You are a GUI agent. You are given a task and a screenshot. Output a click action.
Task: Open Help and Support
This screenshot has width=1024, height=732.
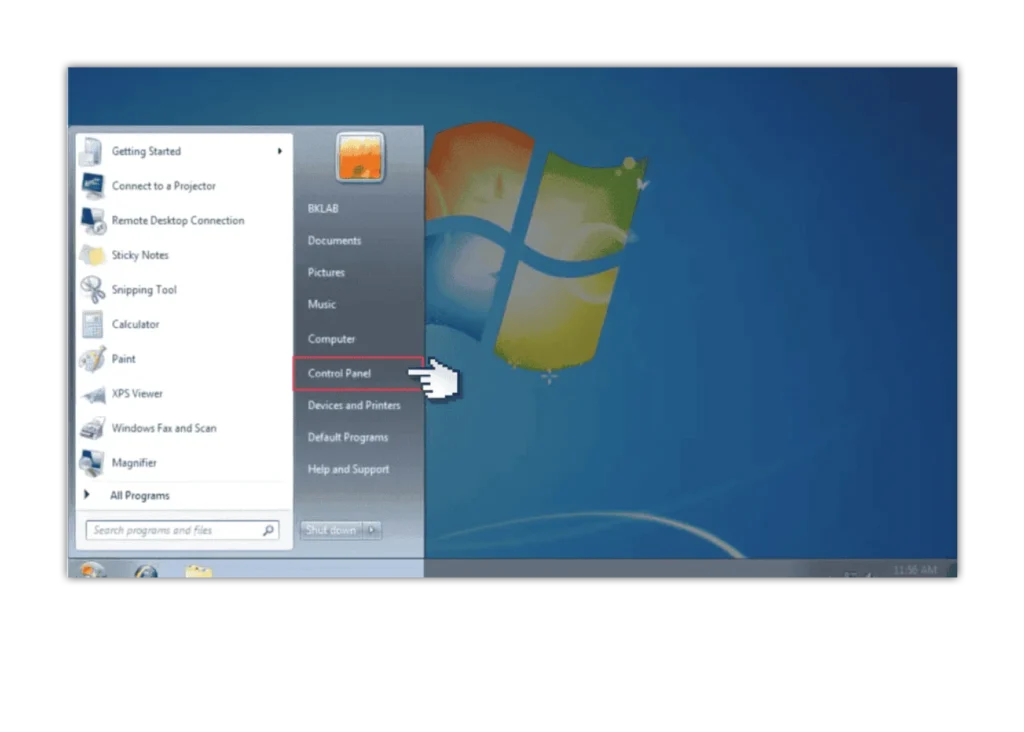[x=348, y=469]
